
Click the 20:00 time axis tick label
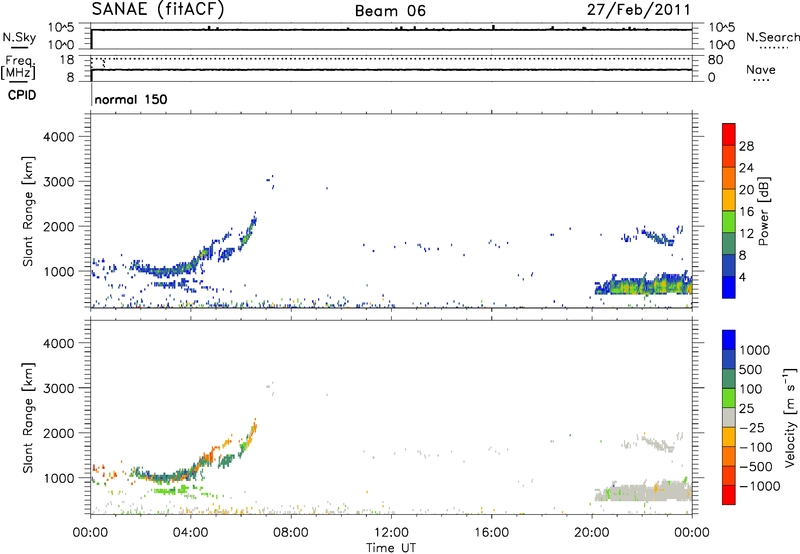591,533
